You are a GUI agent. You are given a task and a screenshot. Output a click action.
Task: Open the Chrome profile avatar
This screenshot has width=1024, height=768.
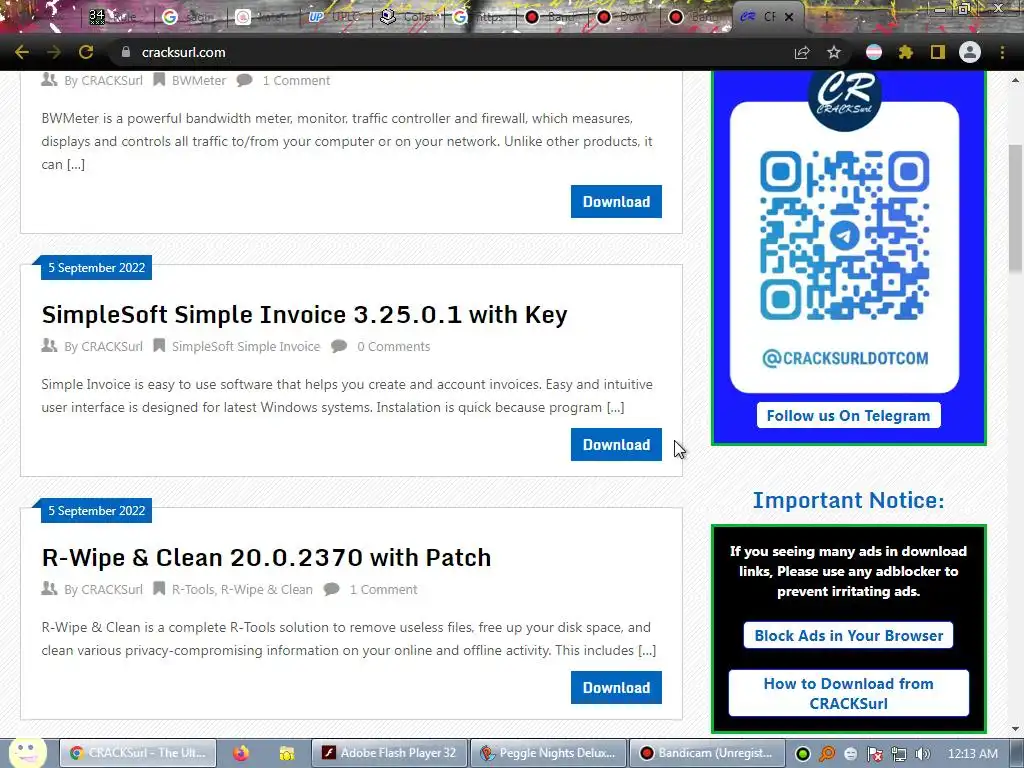coord(970,52)
